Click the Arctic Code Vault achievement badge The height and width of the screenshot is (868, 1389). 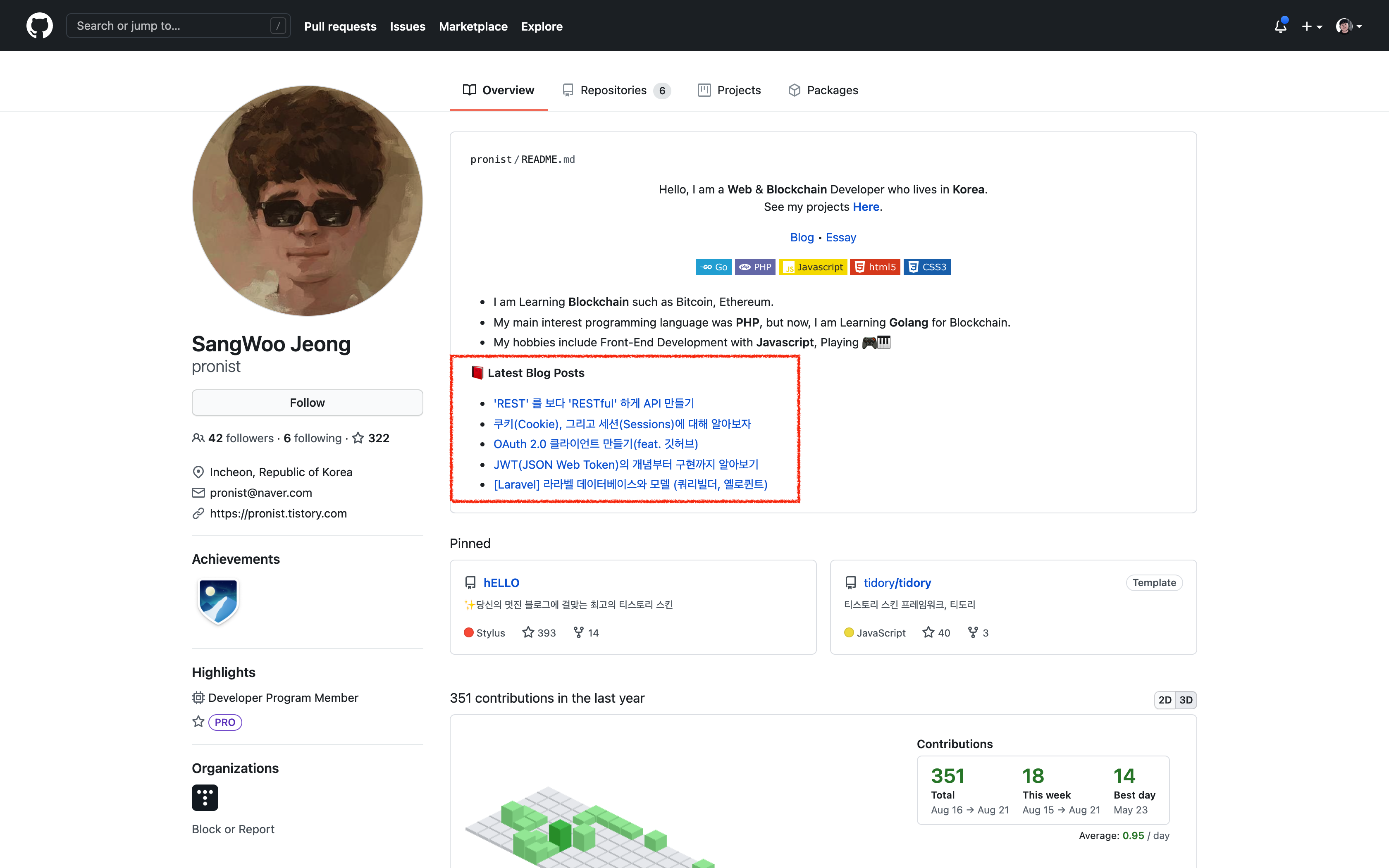coord(217,601)
